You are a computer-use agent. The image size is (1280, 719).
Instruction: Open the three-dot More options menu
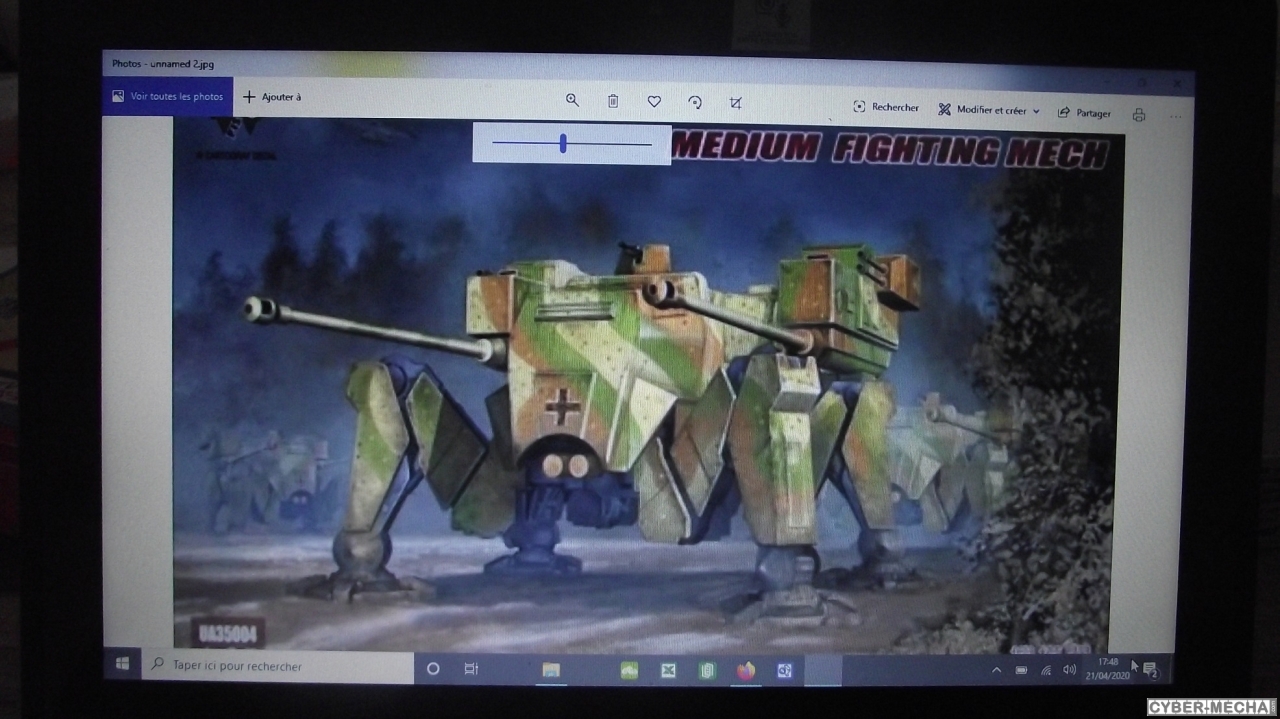1175,116
